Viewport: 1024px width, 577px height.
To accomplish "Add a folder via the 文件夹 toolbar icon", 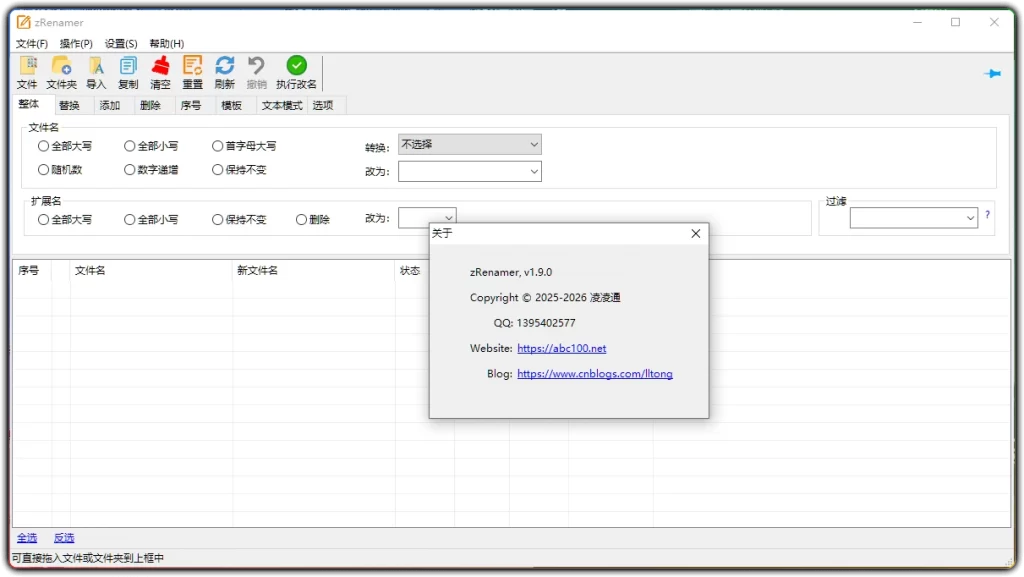I will (61, 70).
